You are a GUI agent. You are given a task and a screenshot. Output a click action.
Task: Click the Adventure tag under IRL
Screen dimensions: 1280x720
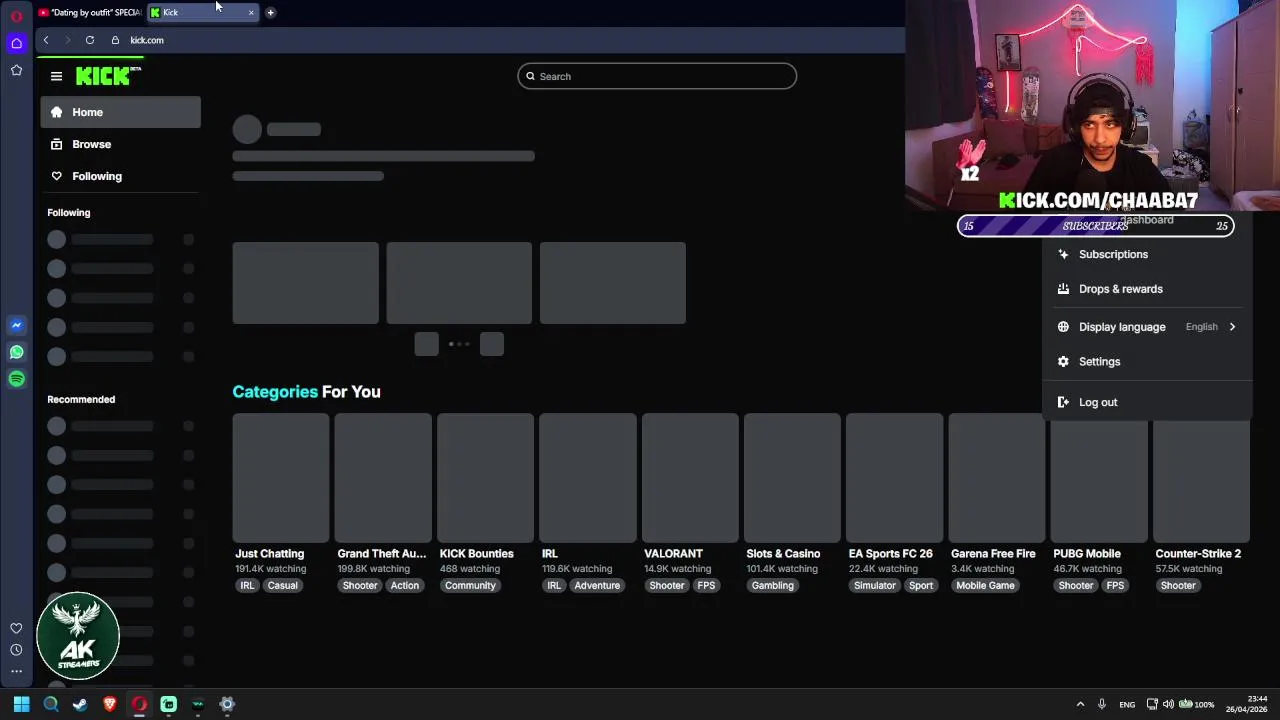[597, 586]
